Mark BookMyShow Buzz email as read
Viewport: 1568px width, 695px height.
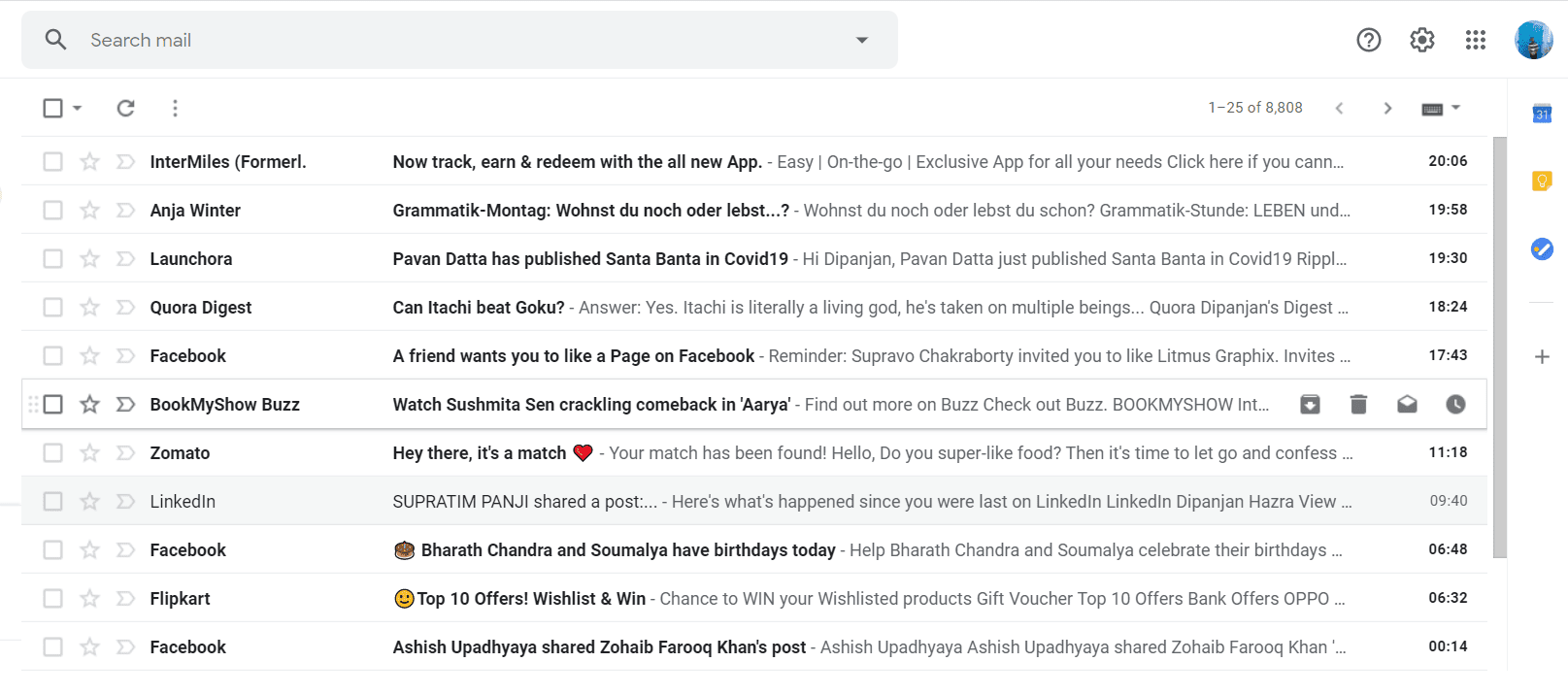1407,404
